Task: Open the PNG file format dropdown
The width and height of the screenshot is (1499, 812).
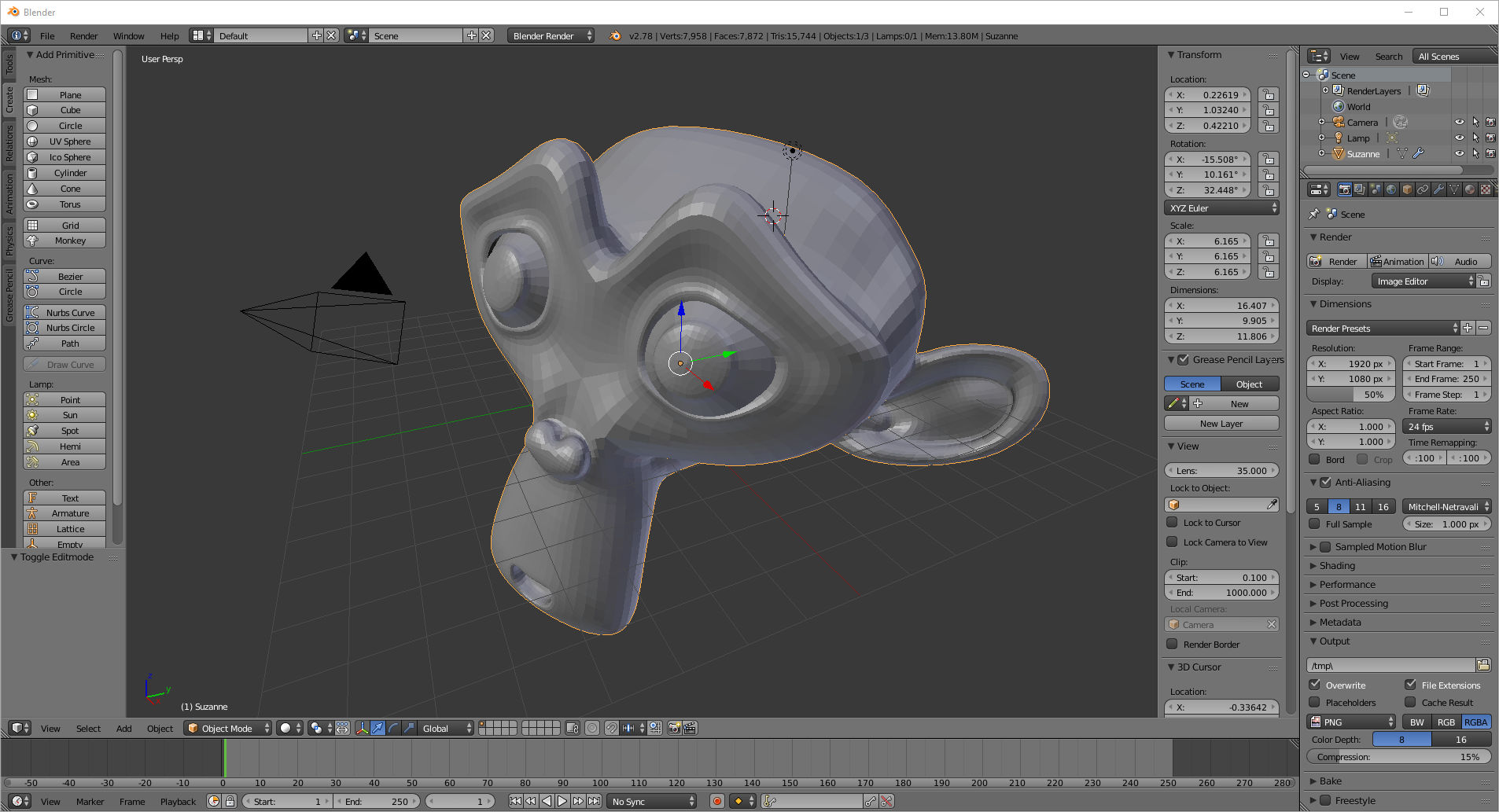Action: coord(1351,722)
